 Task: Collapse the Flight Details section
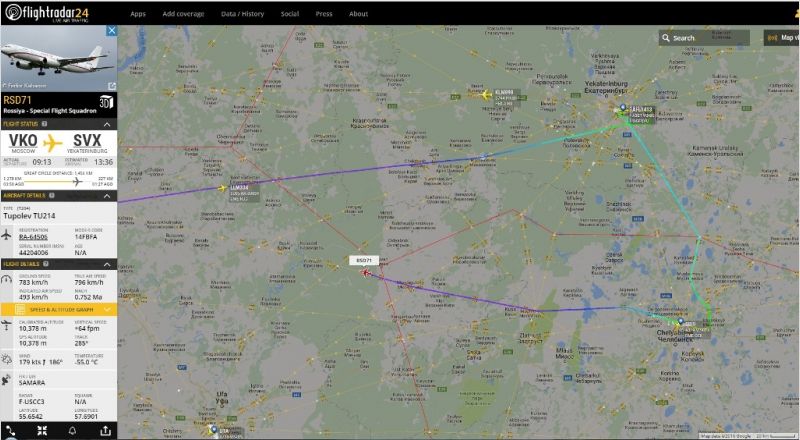107,264
